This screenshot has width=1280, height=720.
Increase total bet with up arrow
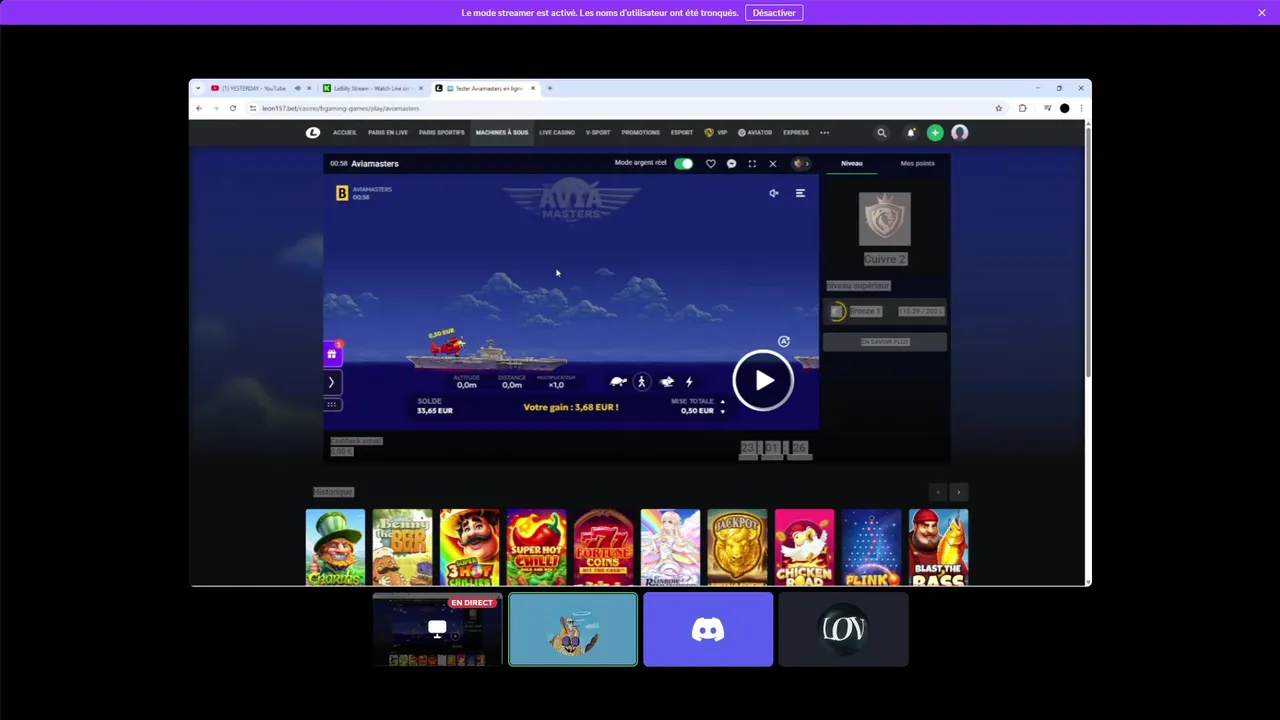[x=722, y=402]
